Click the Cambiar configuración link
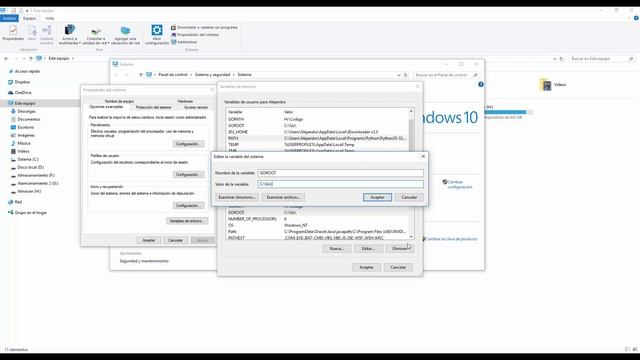Image resolution: width=640 pixels, height=360 pixels. pyautogui.click(x=460, y=184)
